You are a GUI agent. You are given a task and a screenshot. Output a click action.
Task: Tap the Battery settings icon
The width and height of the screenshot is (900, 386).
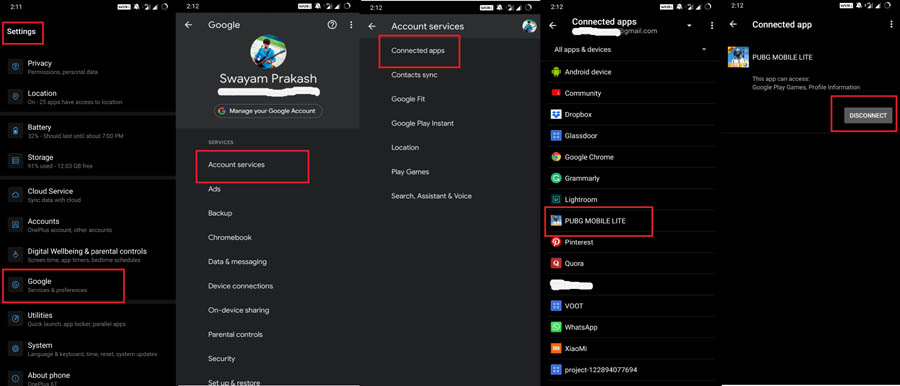pyautogui.click(x=15, y=131)
